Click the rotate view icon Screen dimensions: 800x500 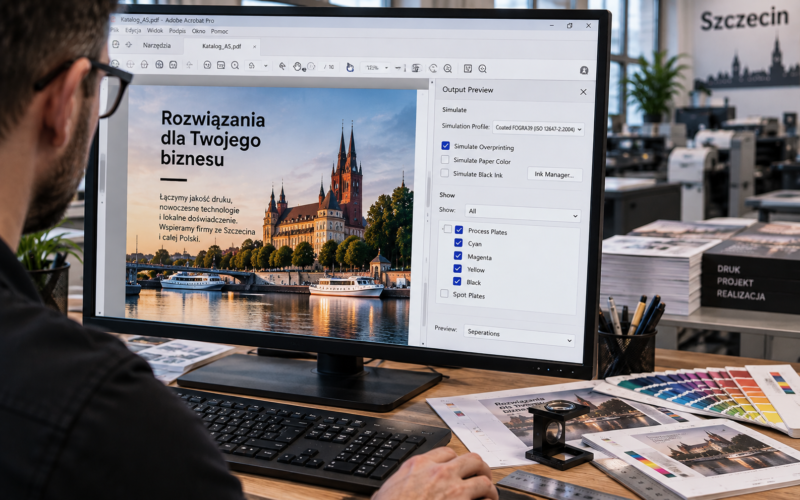pos(433,68)
